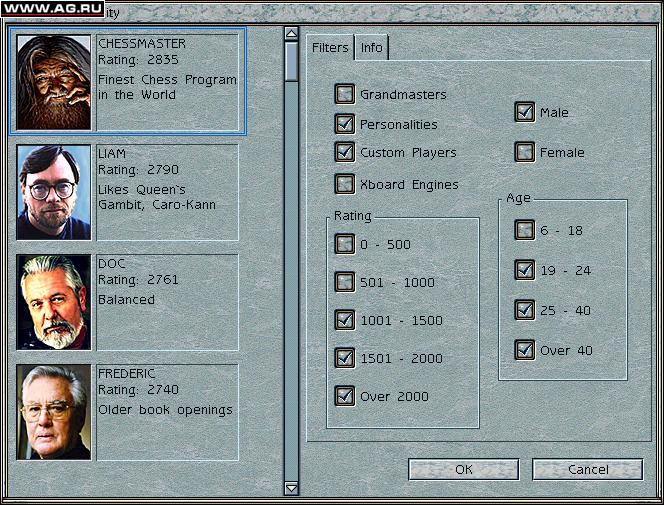The width and height of the screenshot is (664, 505).
Task: Click Liam's description 'Likes Queen's Gambit, Caro-Kann'
Action: point(157,197)
